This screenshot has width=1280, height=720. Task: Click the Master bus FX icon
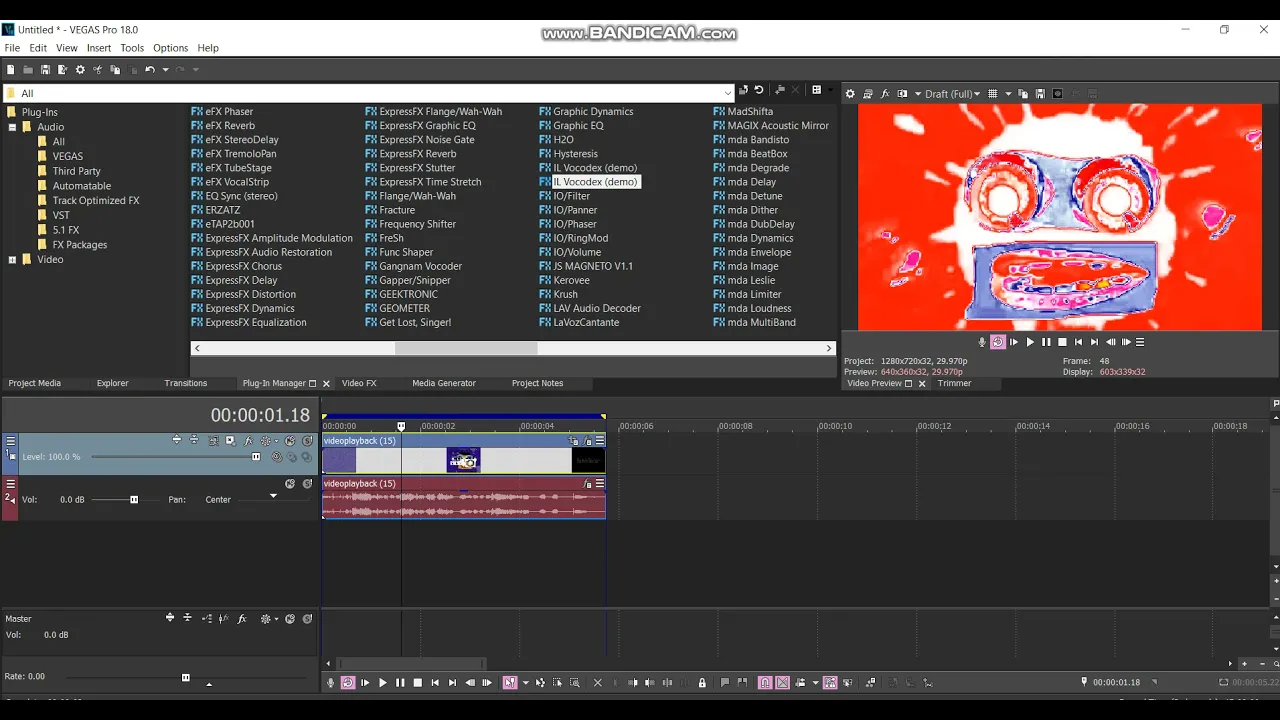(241, 619)
